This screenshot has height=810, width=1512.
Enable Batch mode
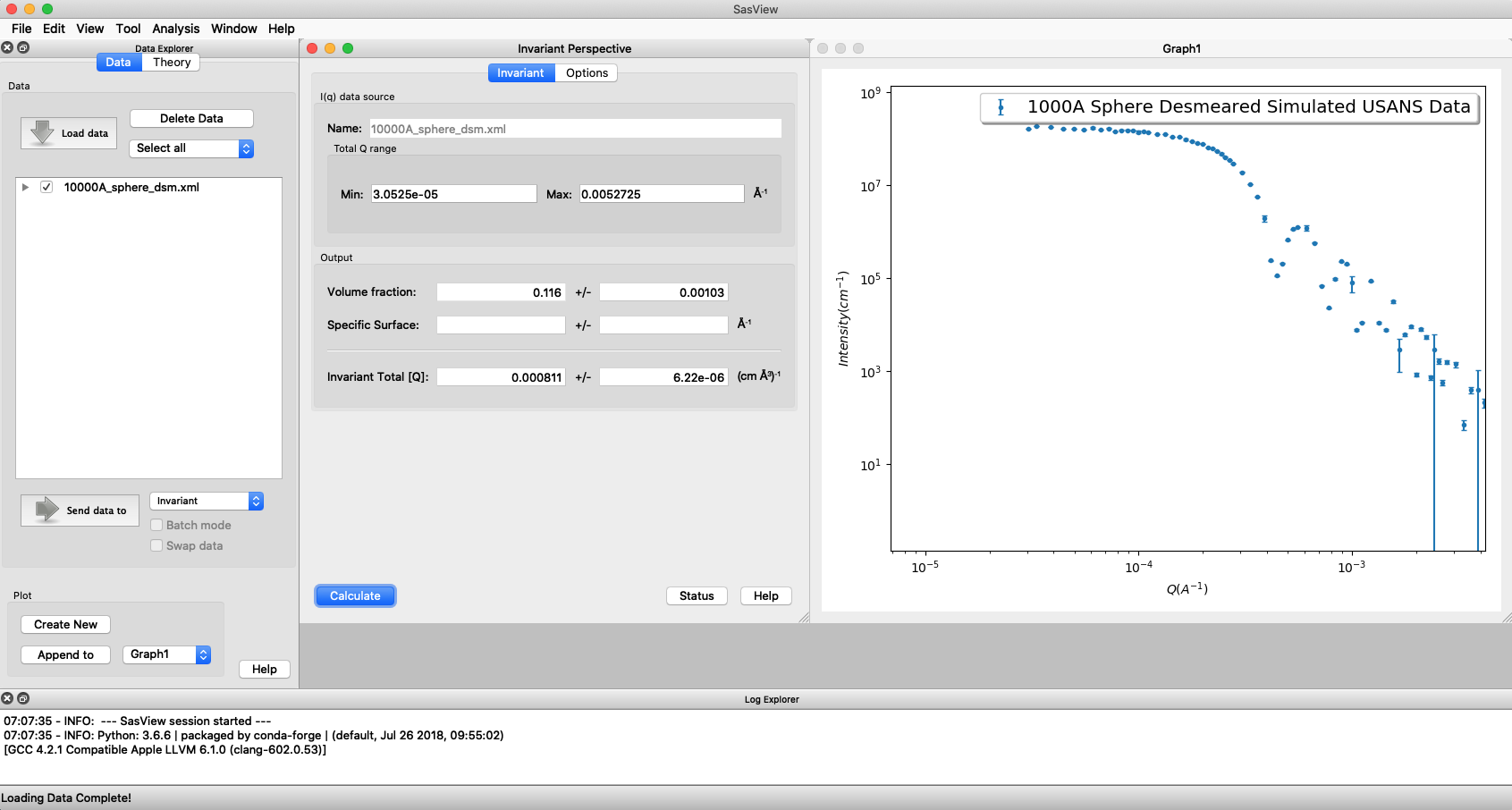(156, 525)
